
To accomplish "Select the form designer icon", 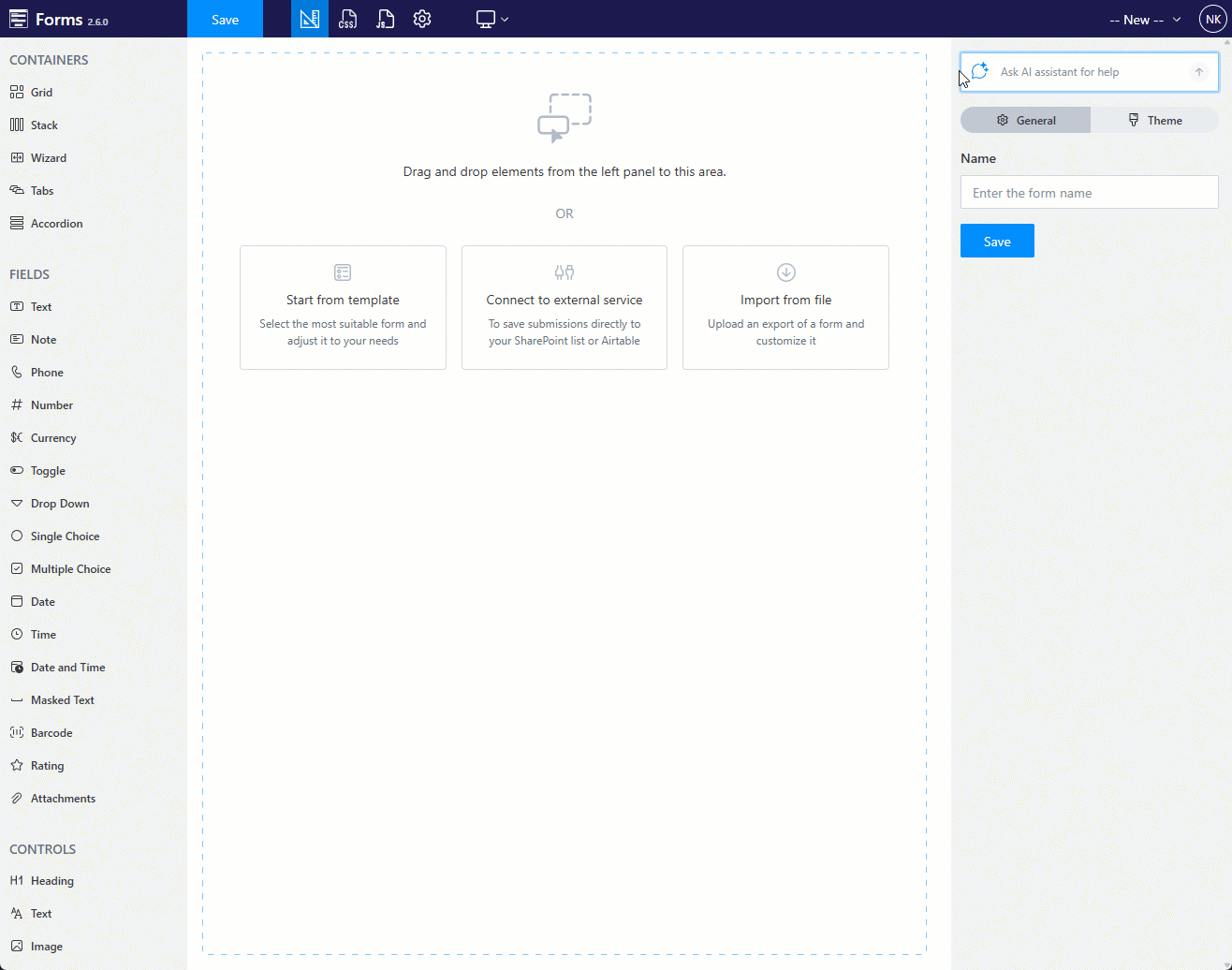I will (310, 19).
